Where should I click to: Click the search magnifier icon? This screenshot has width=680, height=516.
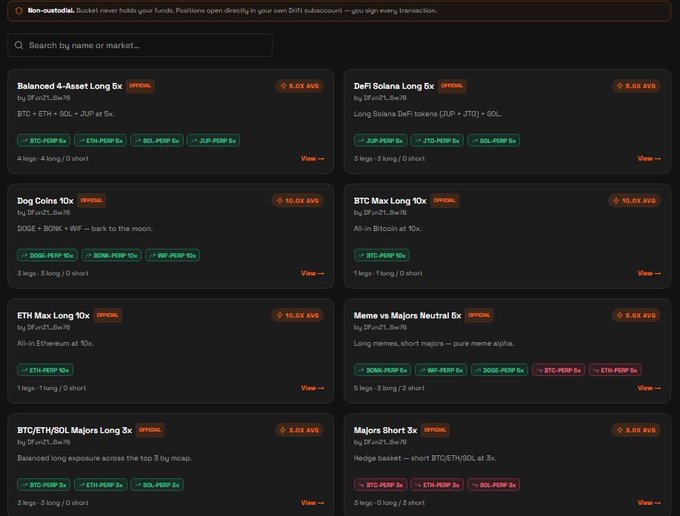pos(19,45)
